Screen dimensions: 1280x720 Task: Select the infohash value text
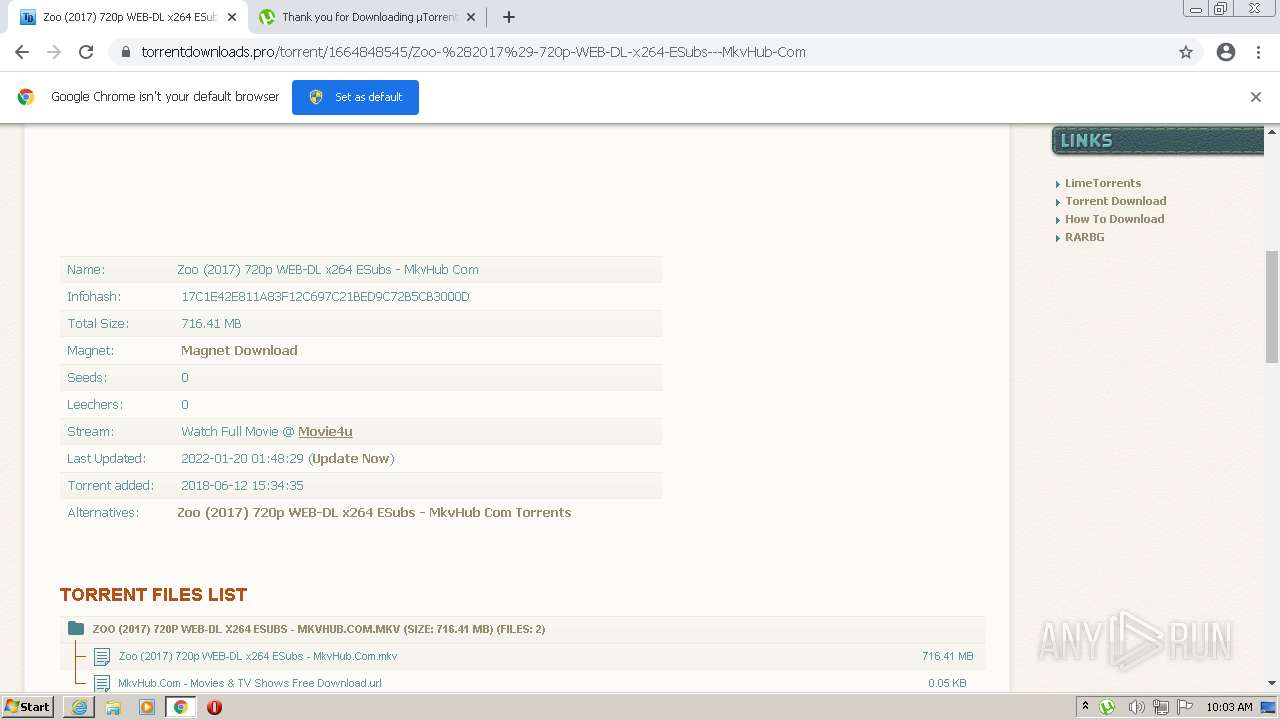click(x=325, y=296)
